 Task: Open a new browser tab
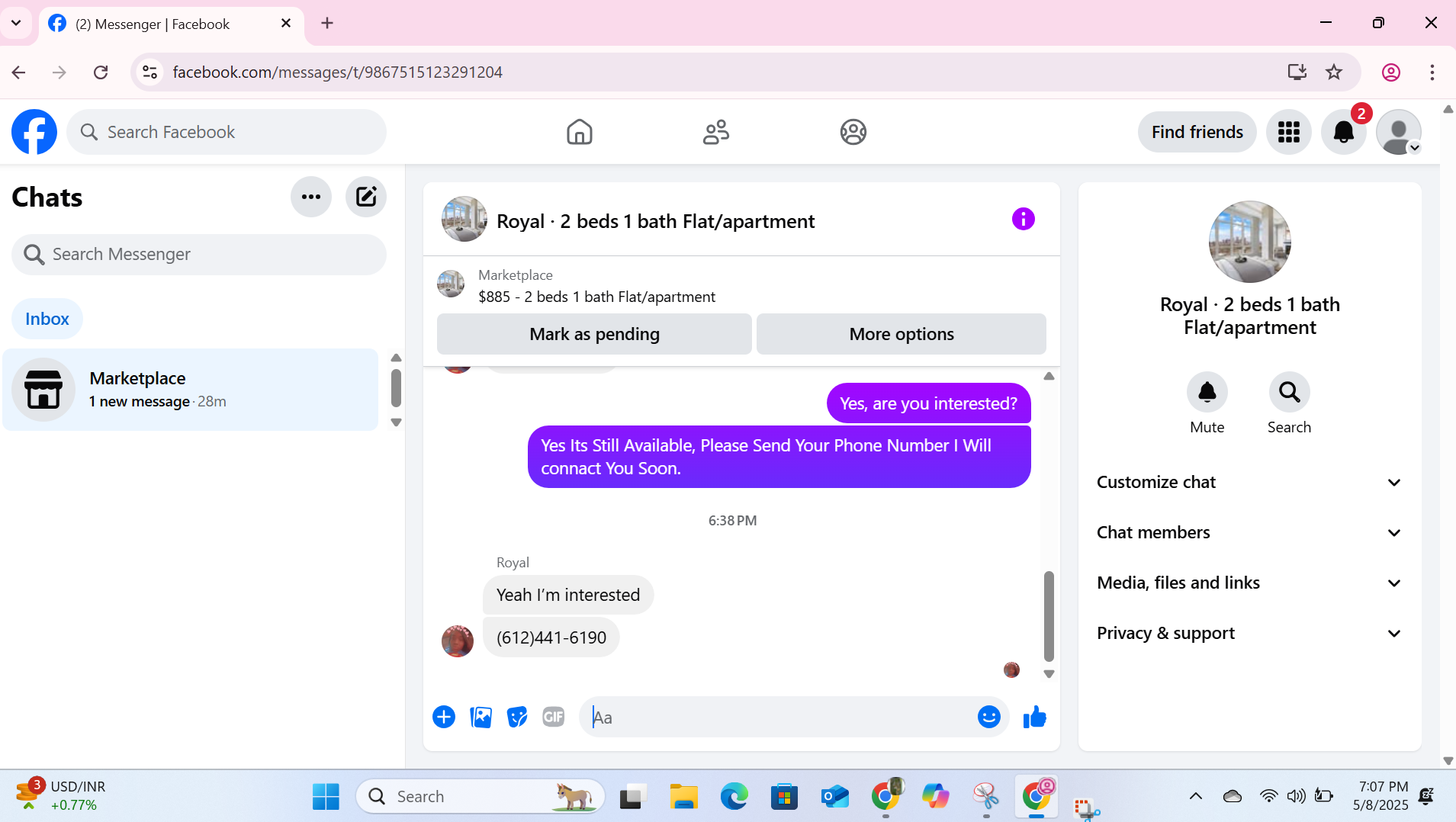point(327,23)
